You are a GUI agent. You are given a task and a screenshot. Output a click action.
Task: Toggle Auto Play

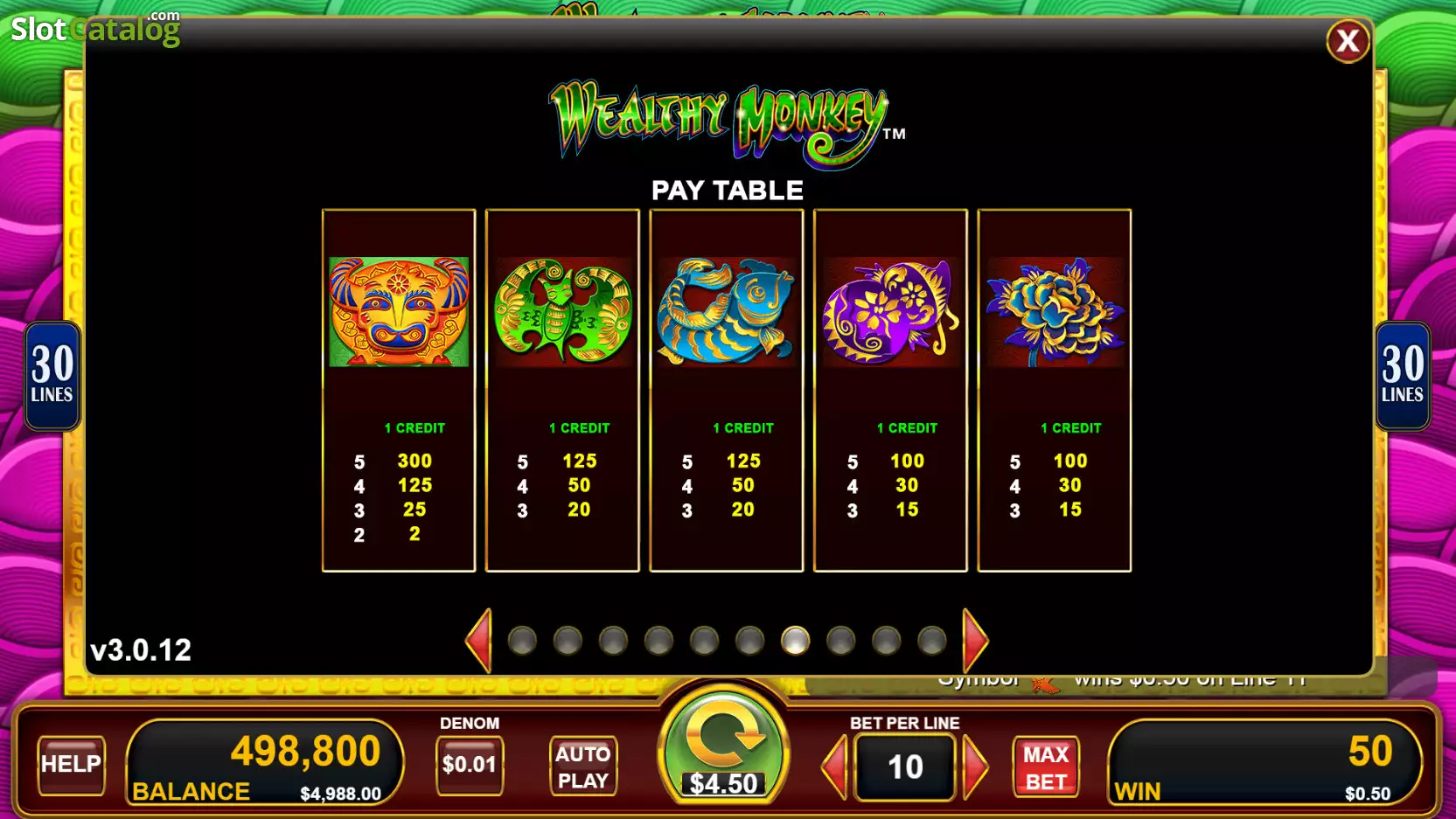583,767
